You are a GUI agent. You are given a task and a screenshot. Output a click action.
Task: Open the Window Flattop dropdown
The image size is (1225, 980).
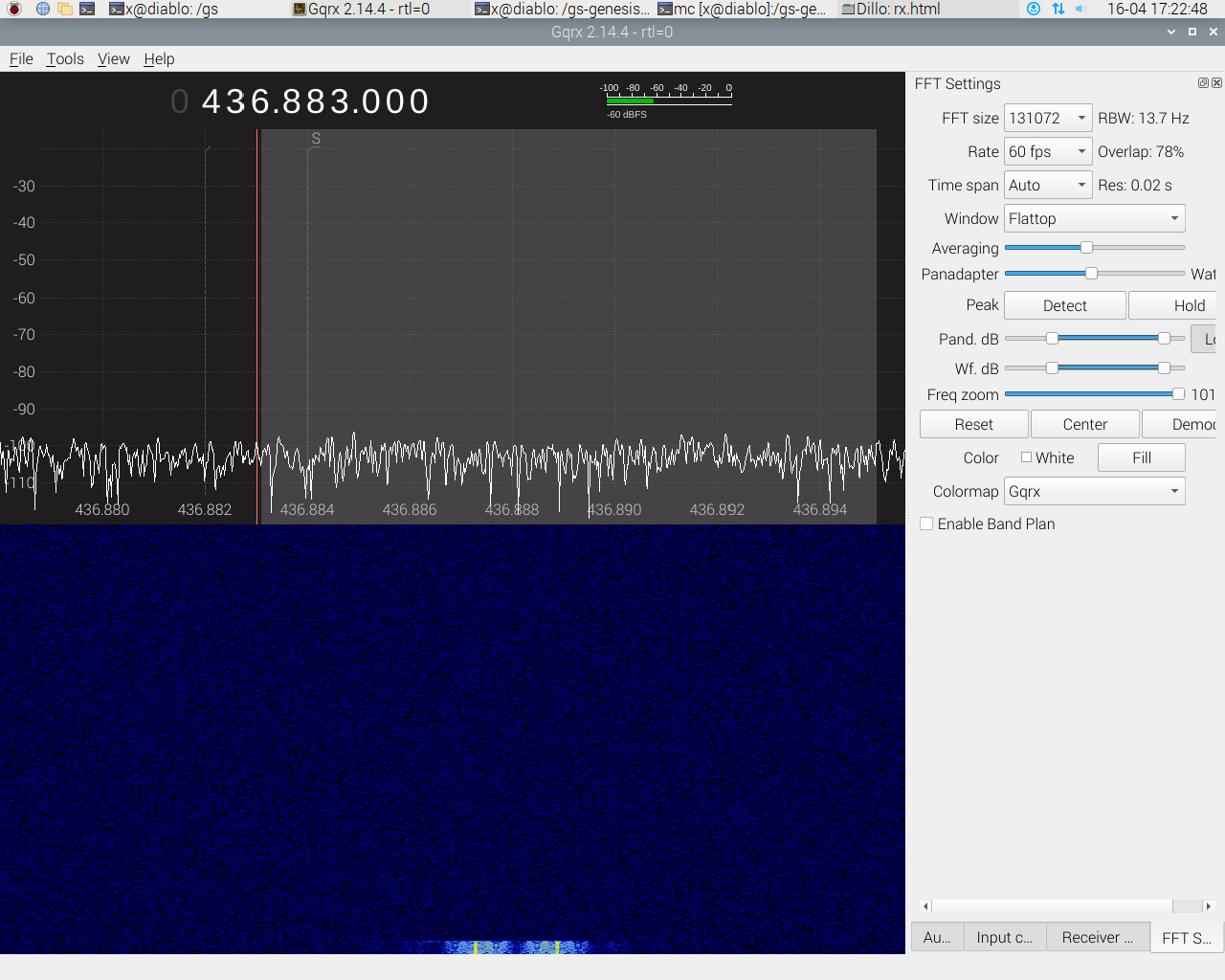pyautogui.click(x=1094, y=219)
